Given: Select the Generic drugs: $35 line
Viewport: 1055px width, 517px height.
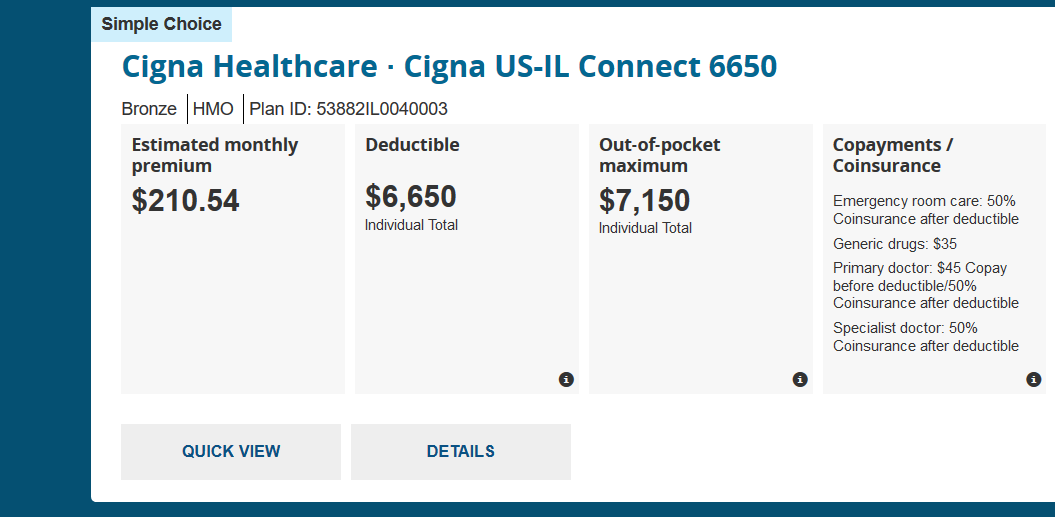Looking at the screenshot, I should pos(895,244).
